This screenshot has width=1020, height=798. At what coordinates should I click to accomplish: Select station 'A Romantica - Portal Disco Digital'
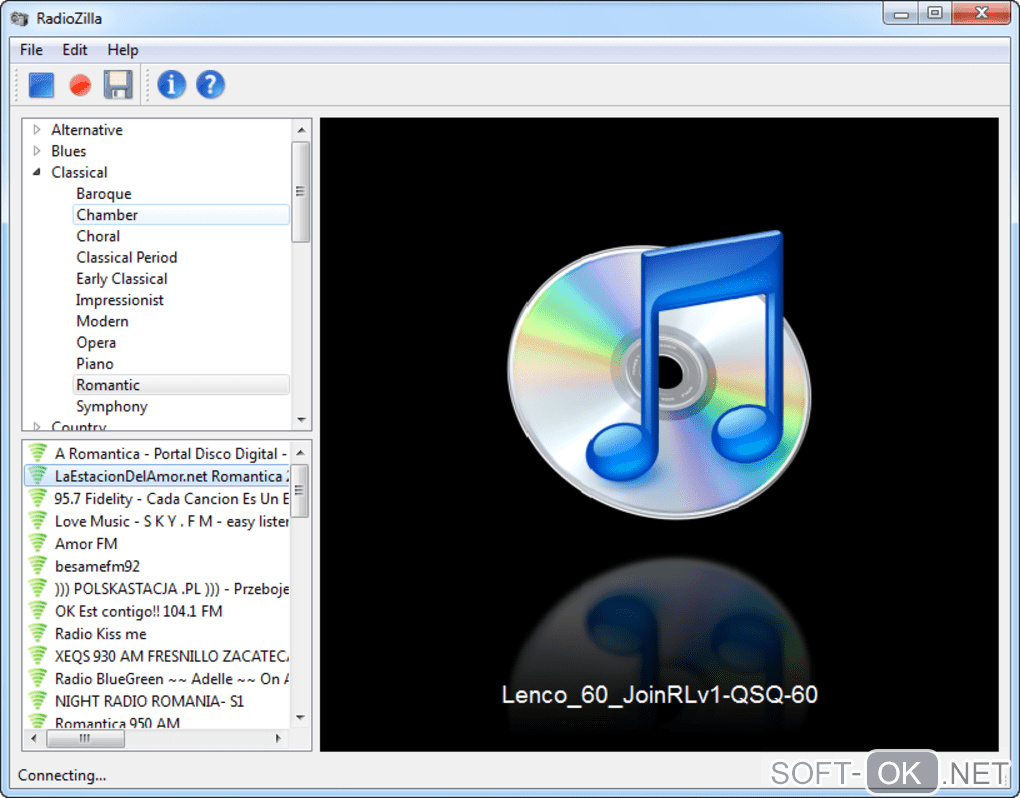coord(171,453)
